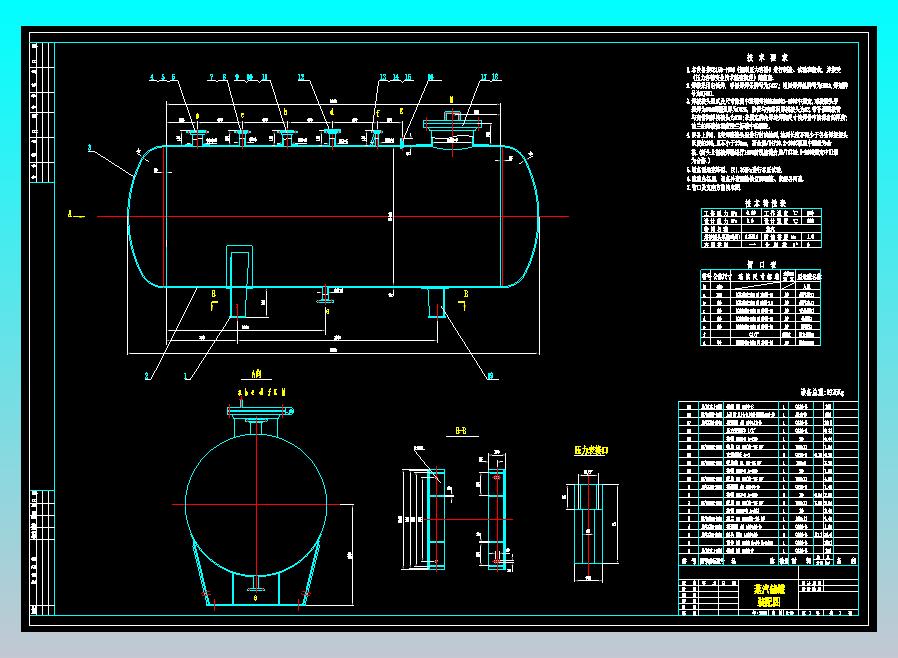The height and width of the screenshot is (658, 898).
Task: Select part balloon number 3 near left head
Action: [x=89, y=148]
